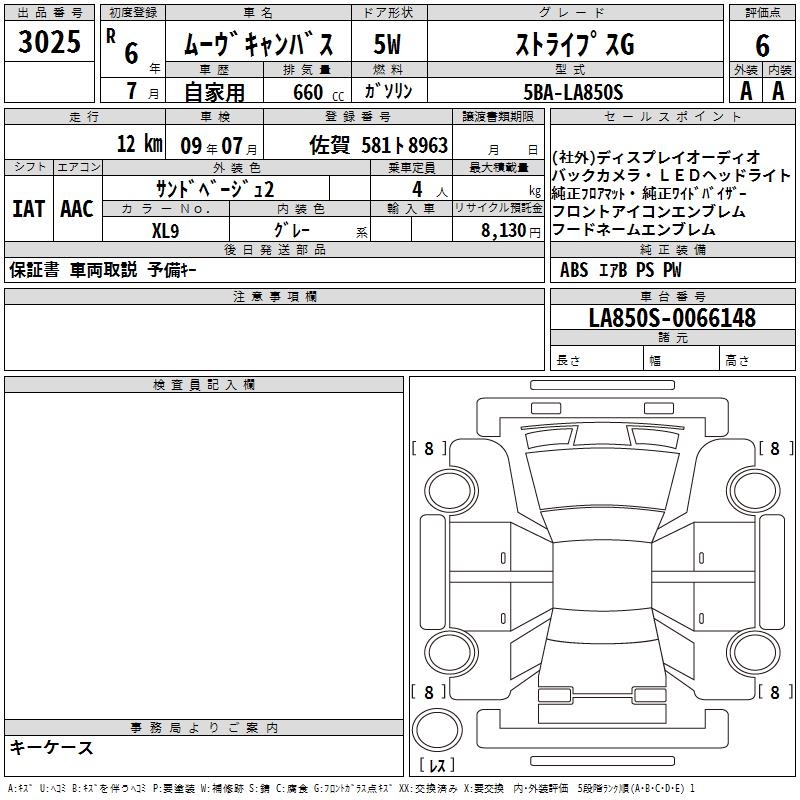Click the mileage value 12 km
The width and height of the screenshot is (800, 800).
coord(139,144)
